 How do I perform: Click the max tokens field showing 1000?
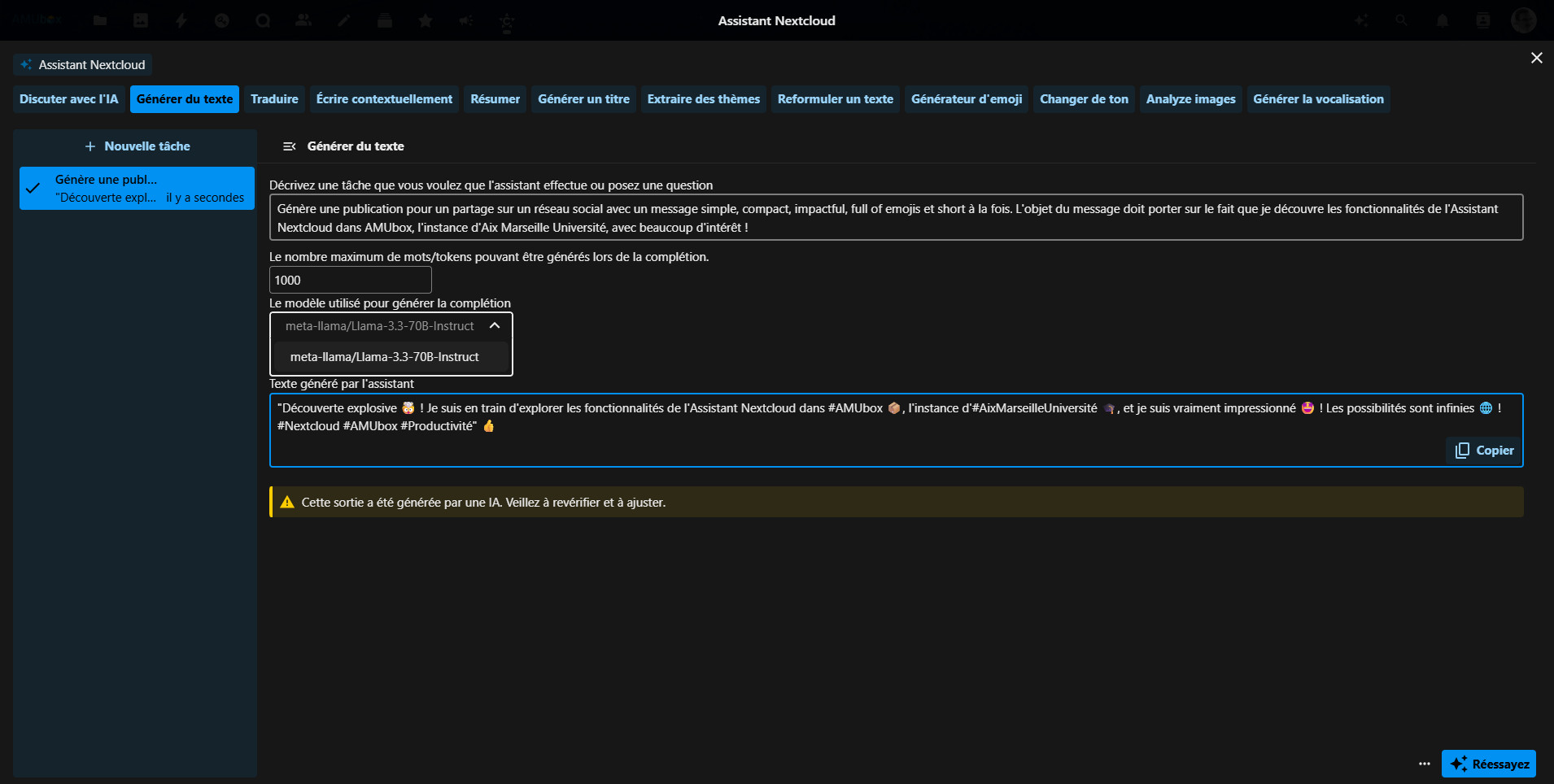pyautogui.click(x=350, y=281)
